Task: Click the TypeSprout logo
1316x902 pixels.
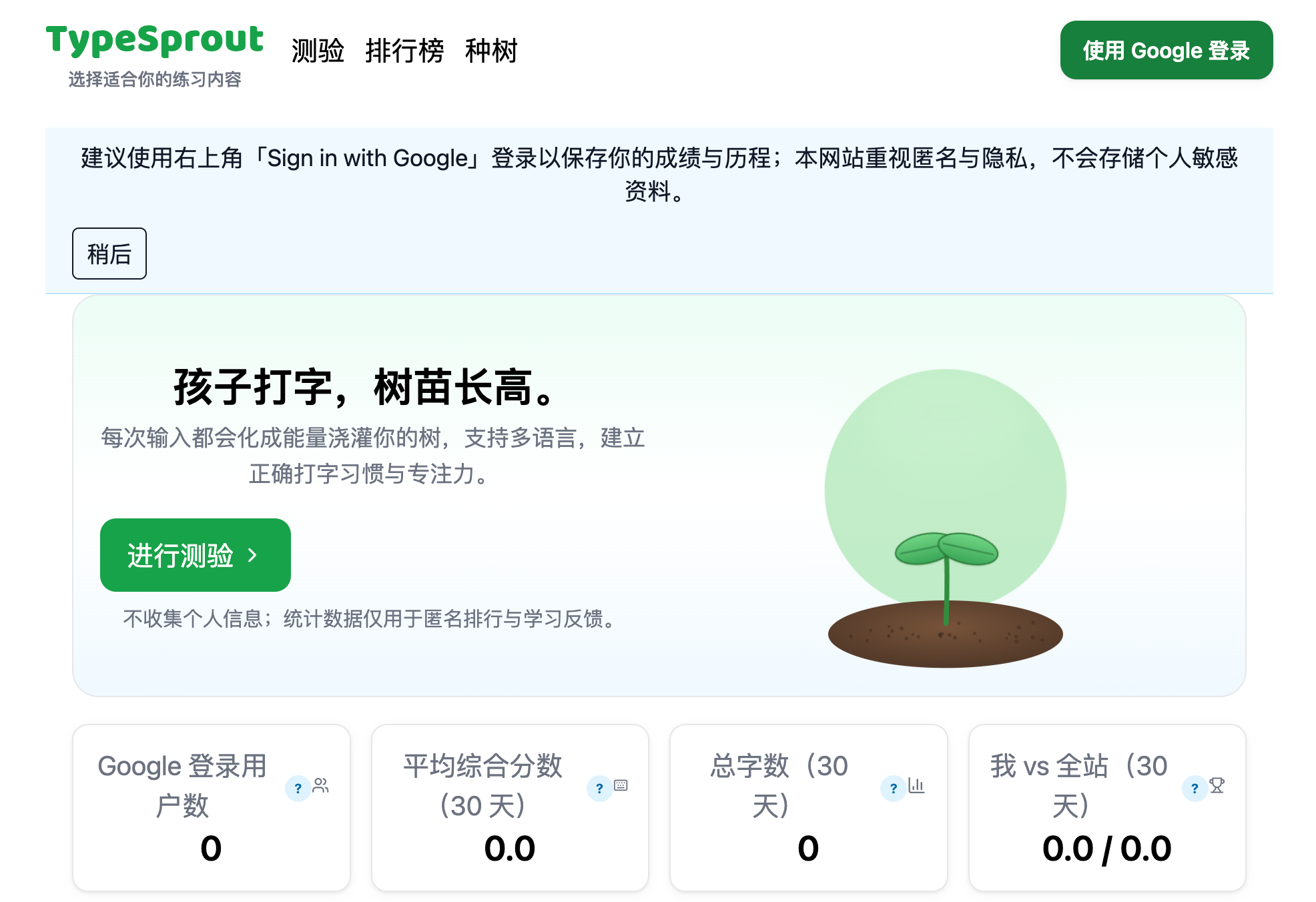Action: click(x=155, y=40)
